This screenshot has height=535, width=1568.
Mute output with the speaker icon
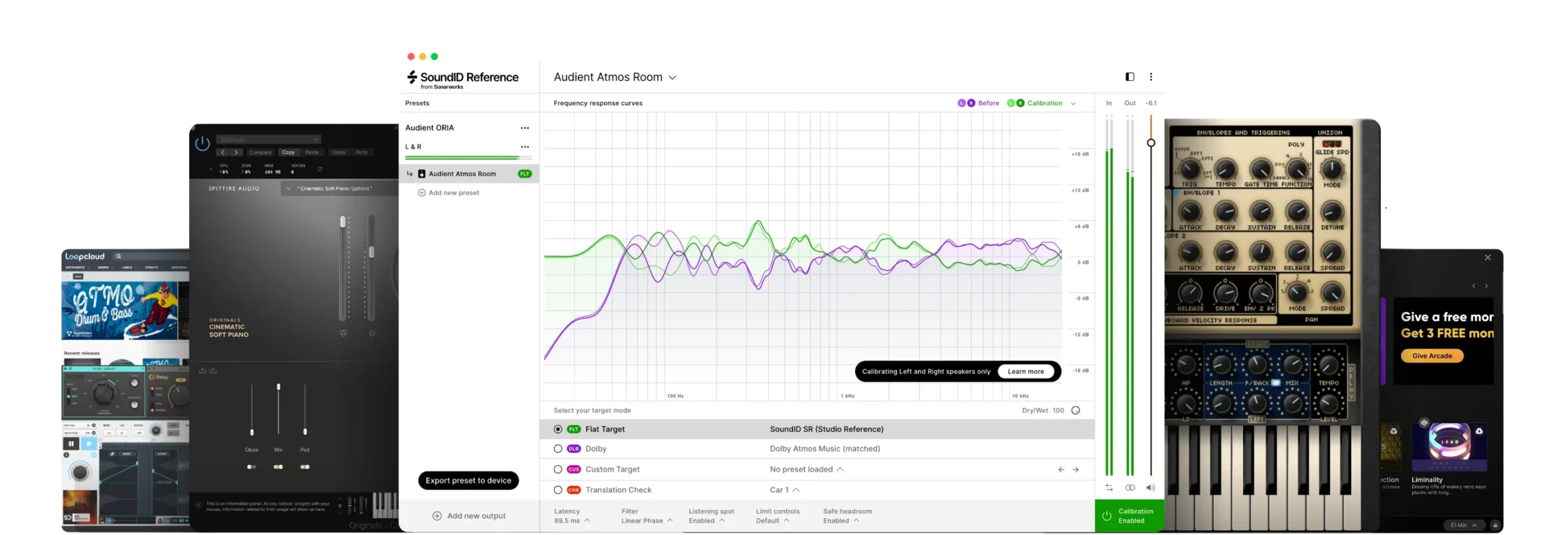[x=1150, y=487]
